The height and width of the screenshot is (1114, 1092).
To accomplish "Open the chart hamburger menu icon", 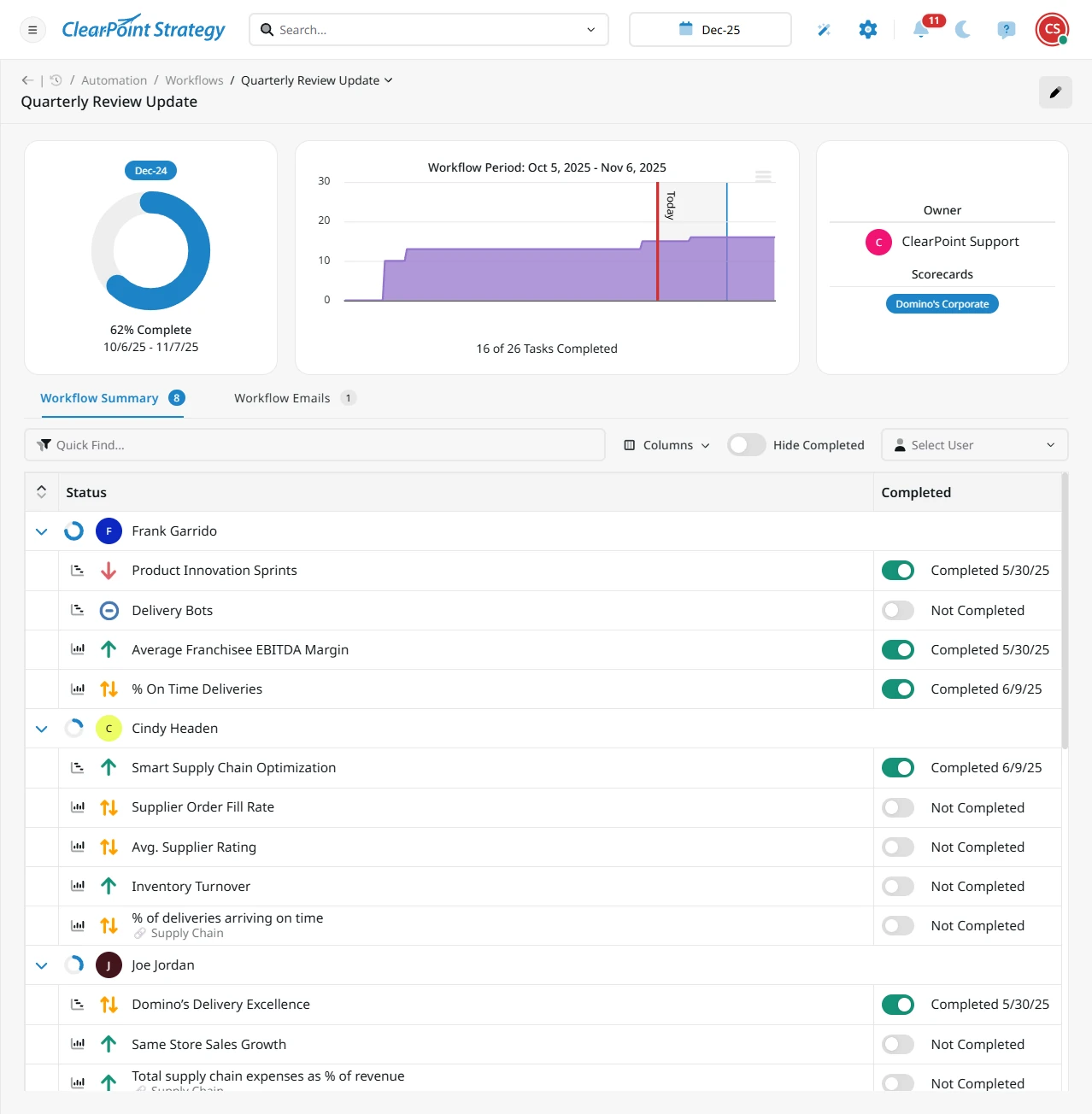I will pos(763,177).
